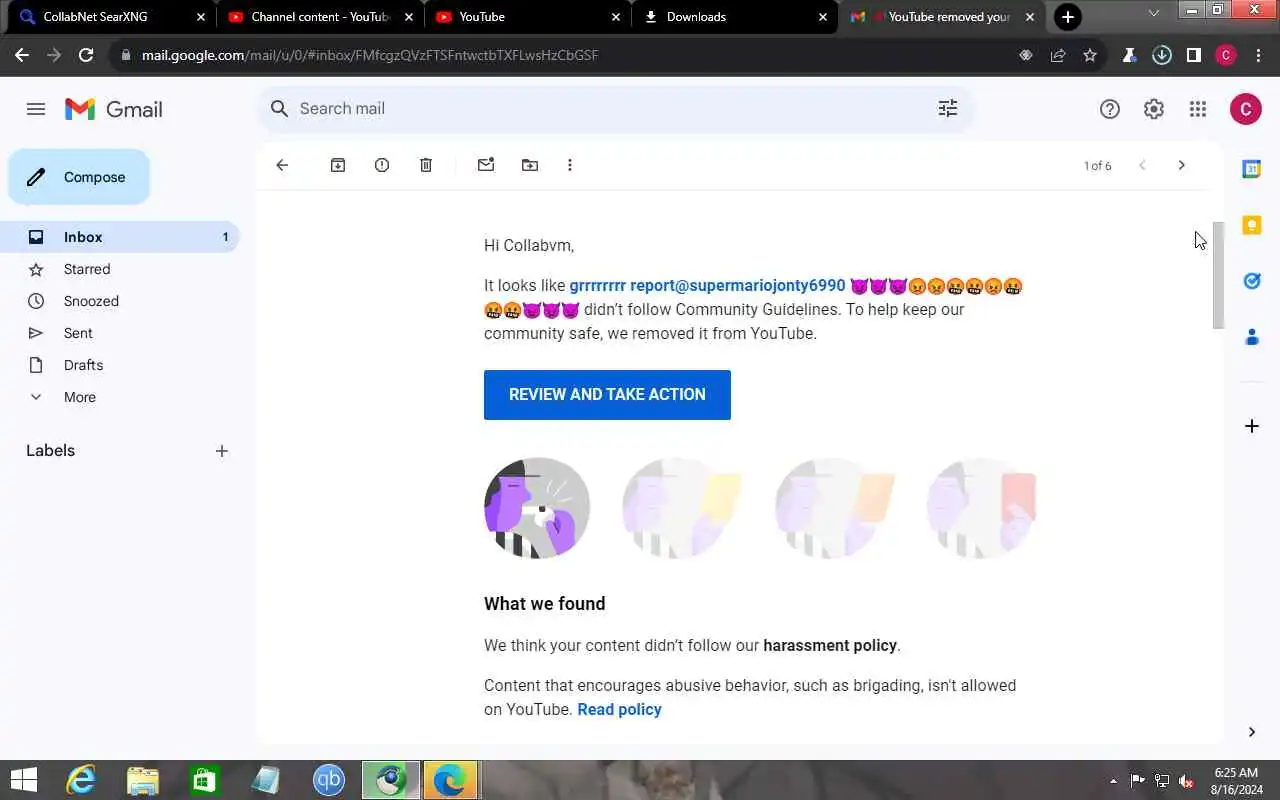Hide the side panel chevron
The width and height of the screenshot is (1280, 800).
pyautogui.click(x=1251, y=732)
